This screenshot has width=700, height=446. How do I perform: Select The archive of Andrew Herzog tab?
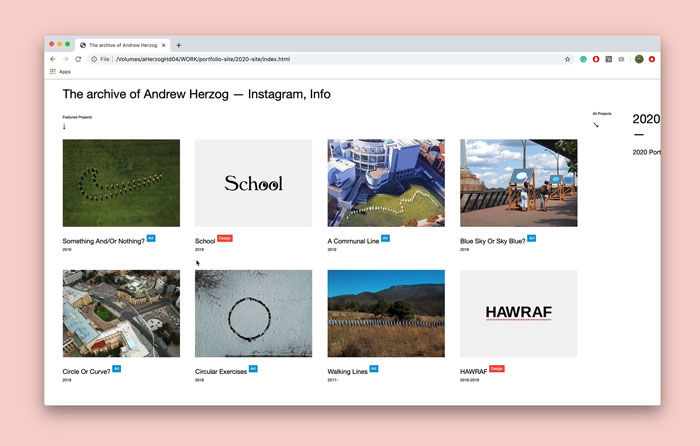tap(123, 45)
